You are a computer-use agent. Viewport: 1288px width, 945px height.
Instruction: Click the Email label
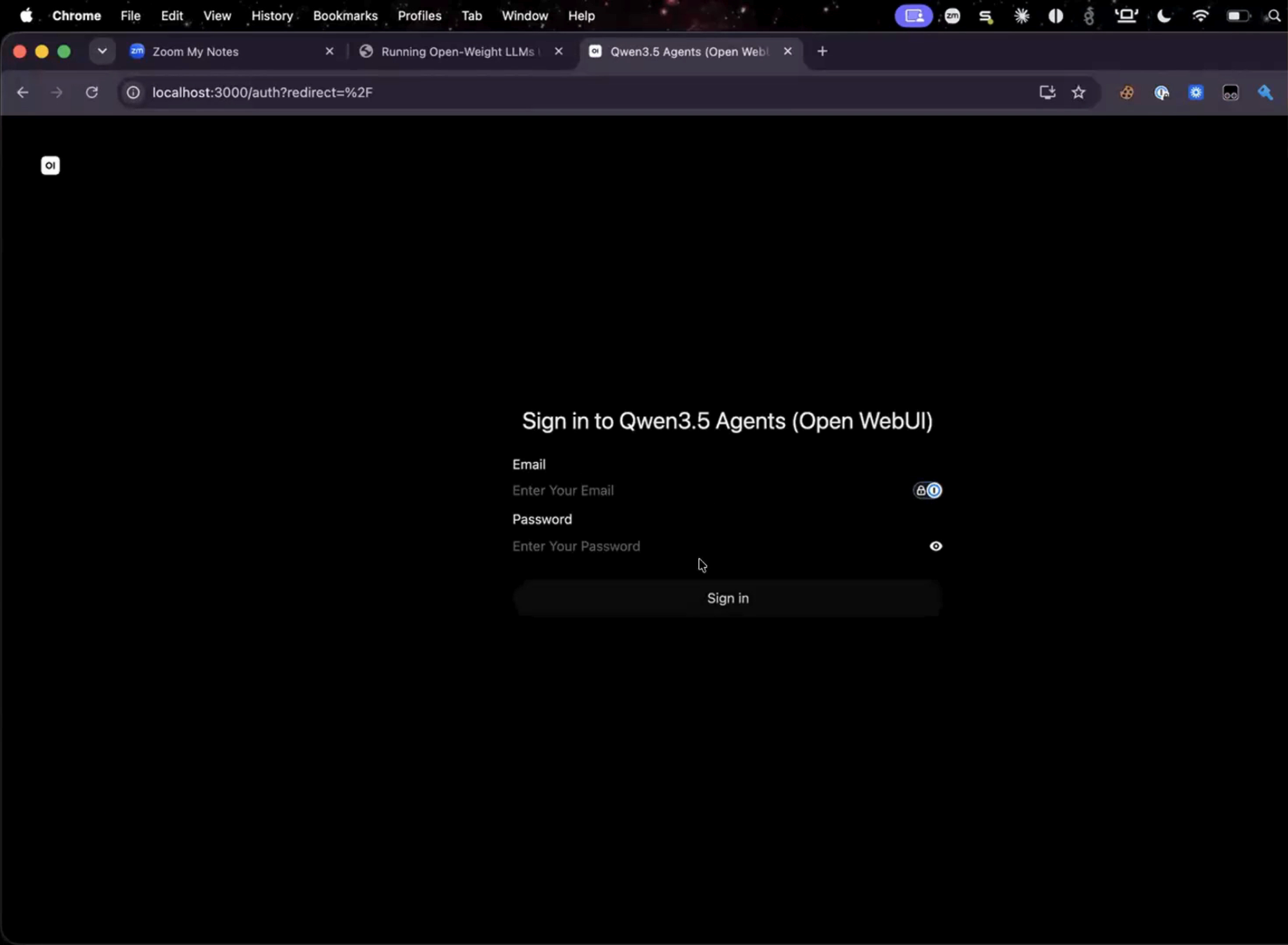click(x=529, y=464)
